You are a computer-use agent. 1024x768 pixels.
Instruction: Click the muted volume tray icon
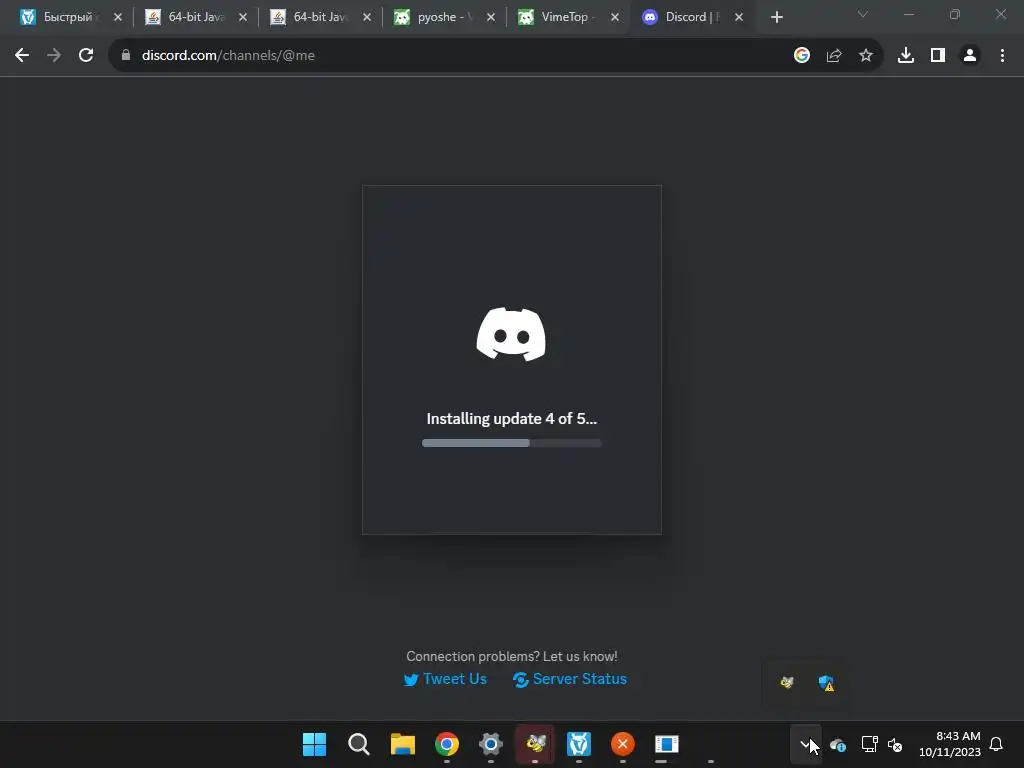tap(895, 744)
